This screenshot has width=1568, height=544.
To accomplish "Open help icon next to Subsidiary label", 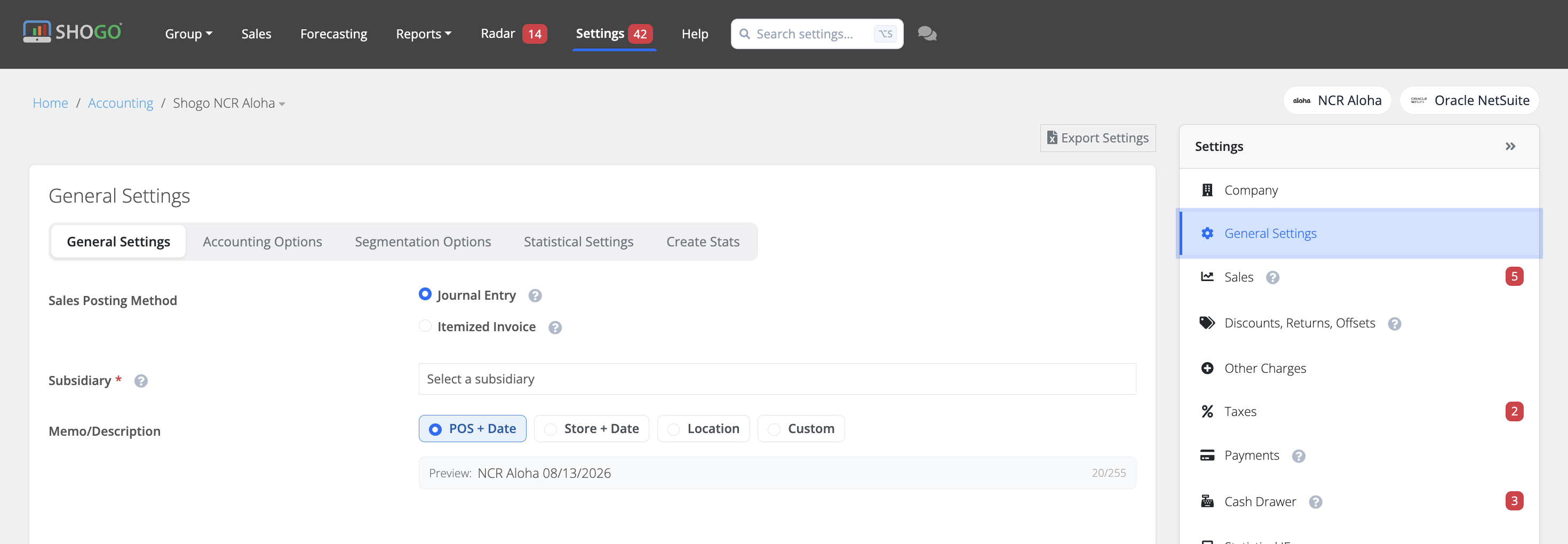I will click(x=141, y=381).
